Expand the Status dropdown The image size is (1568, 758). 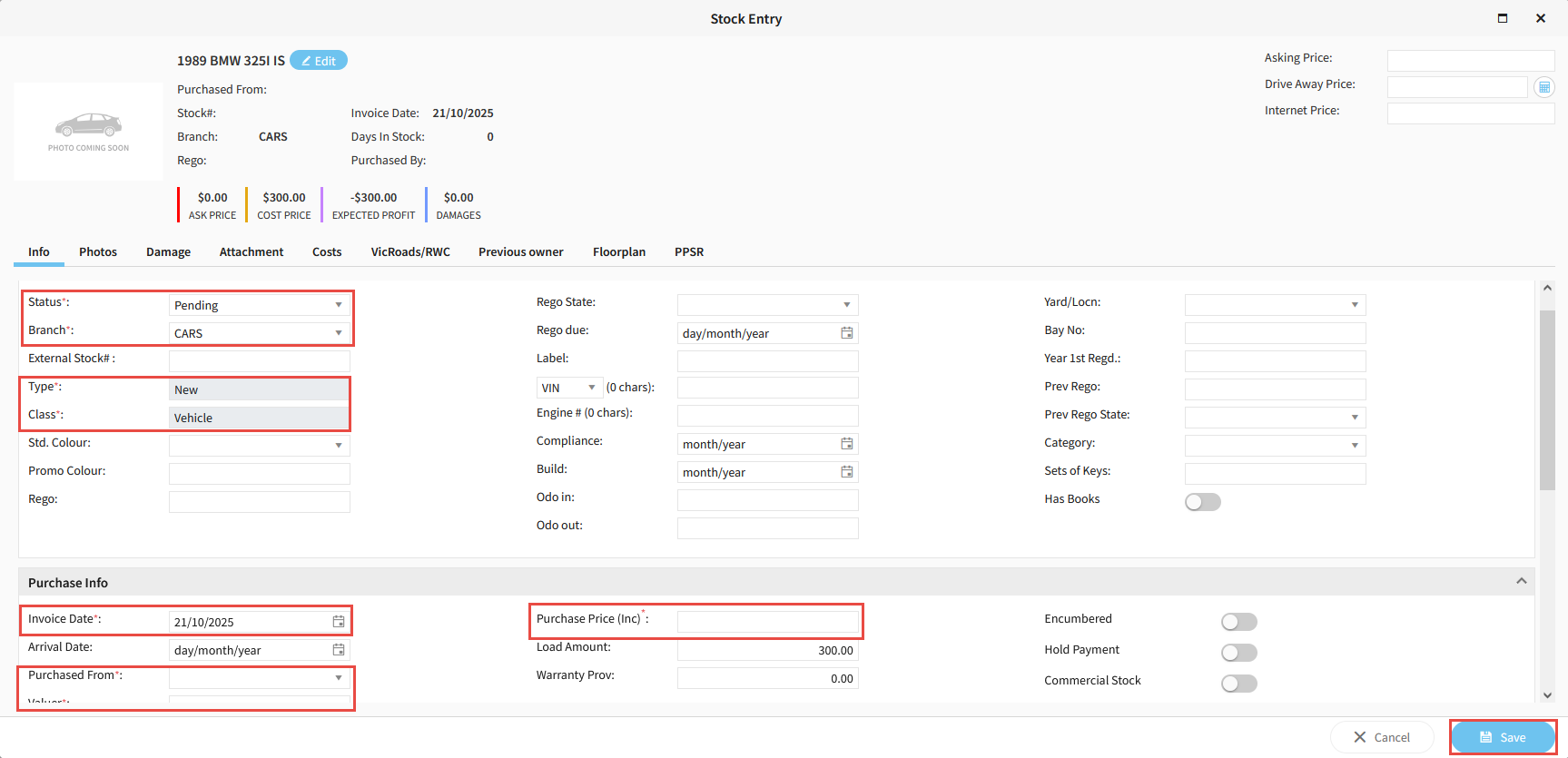[338, 305]
